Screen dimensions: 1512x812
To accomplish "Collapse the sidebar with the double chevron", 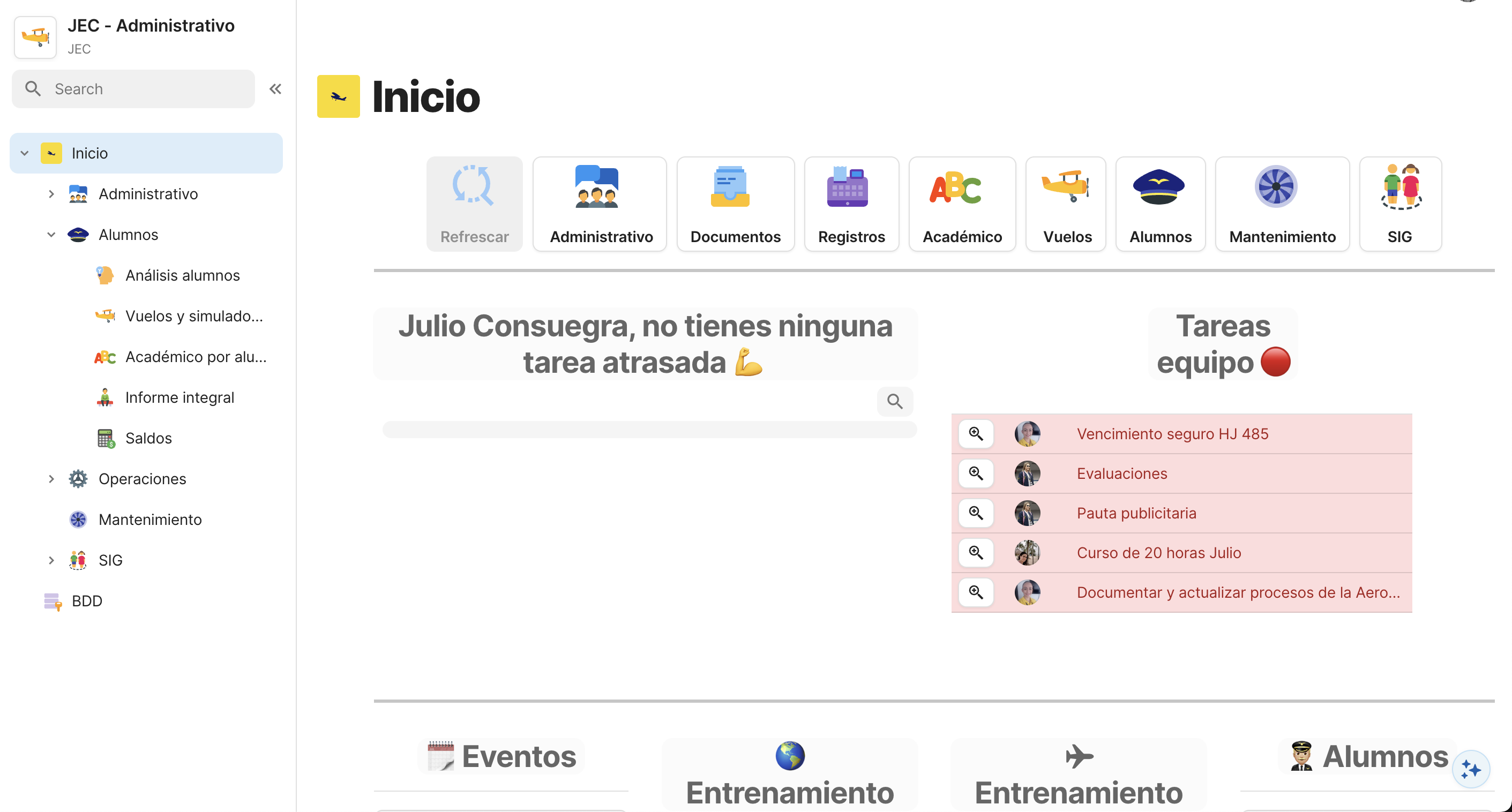I will click(x=275, y=88).
